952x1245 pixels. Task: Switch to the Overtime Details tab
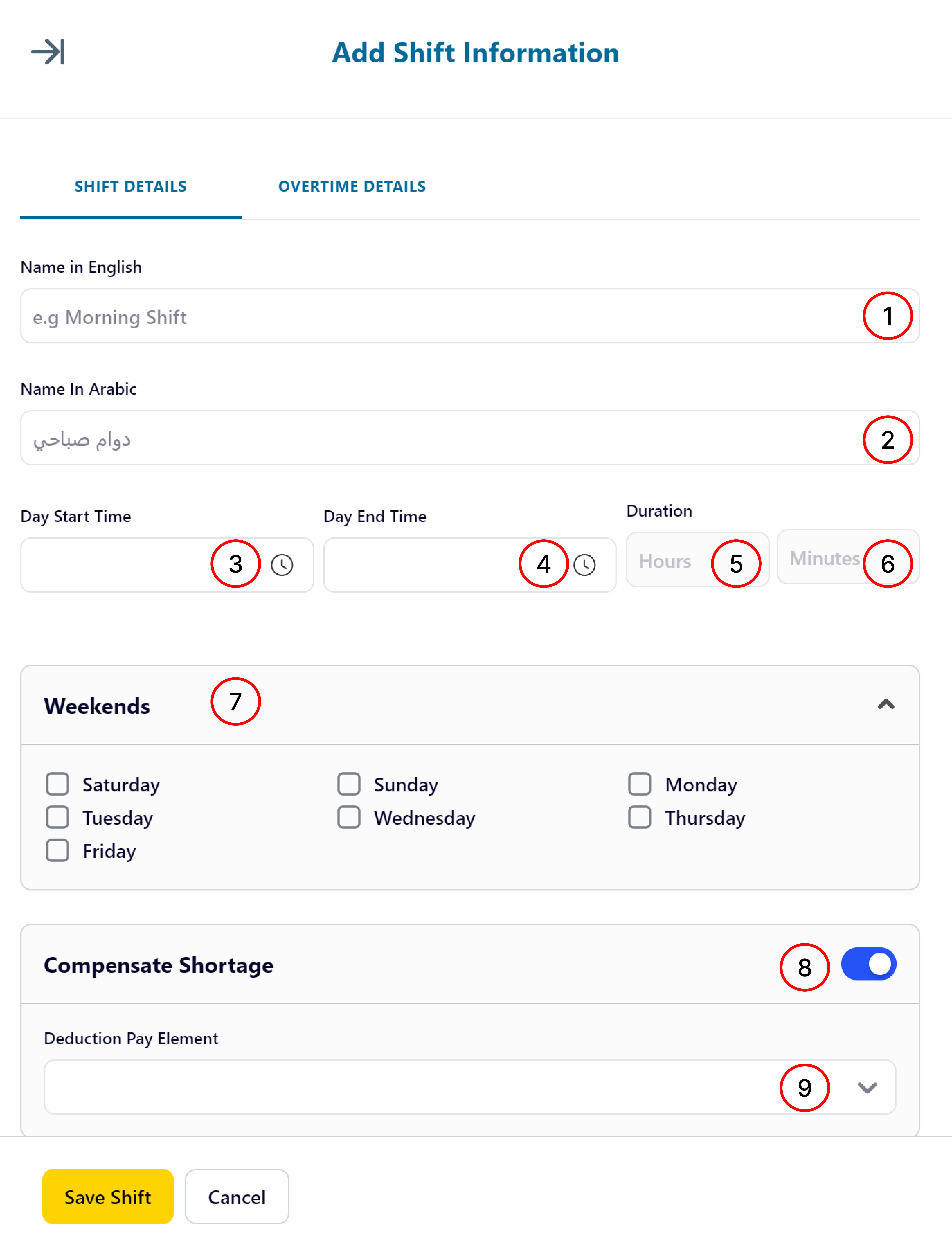click(352, 186)
